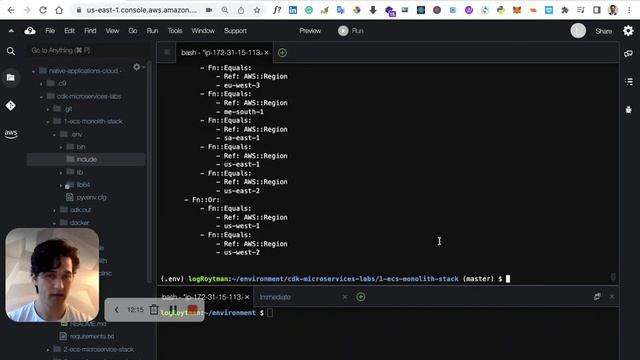Open the user avatar menu

point(578,31)
